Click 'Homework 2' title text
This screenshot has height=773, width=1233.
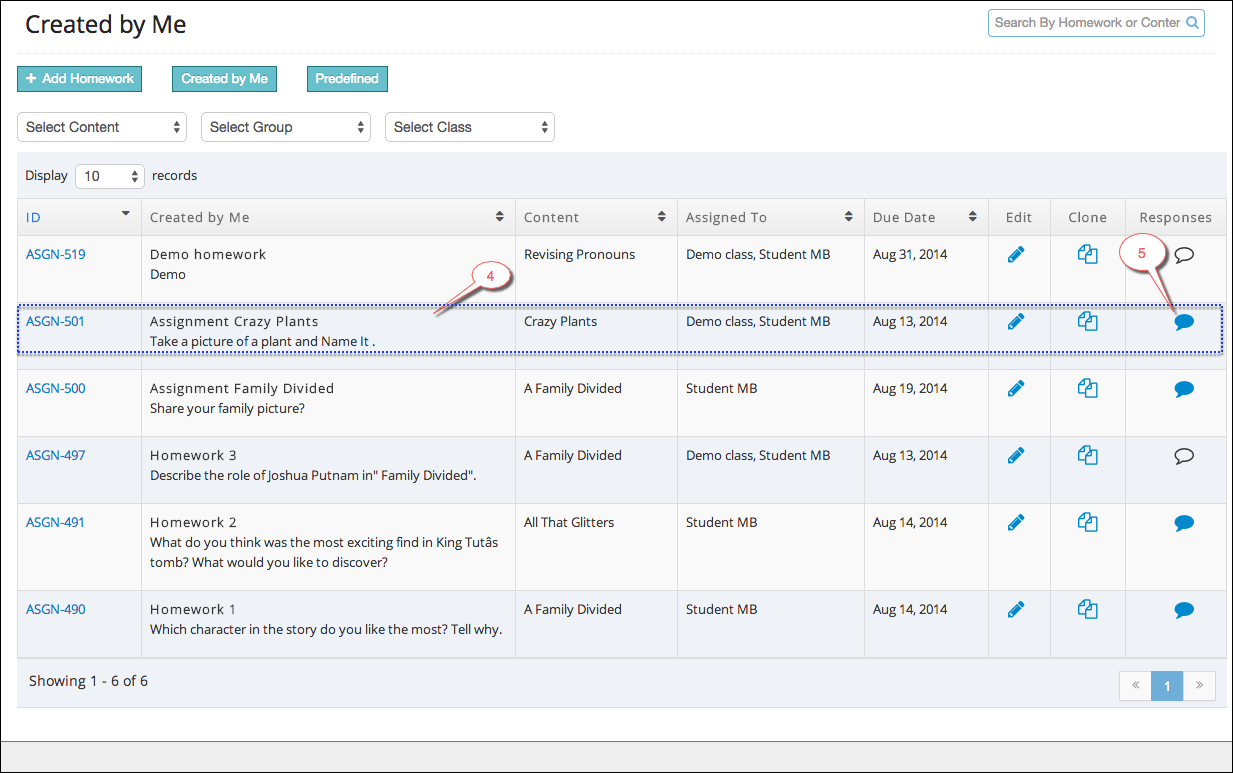193,522
